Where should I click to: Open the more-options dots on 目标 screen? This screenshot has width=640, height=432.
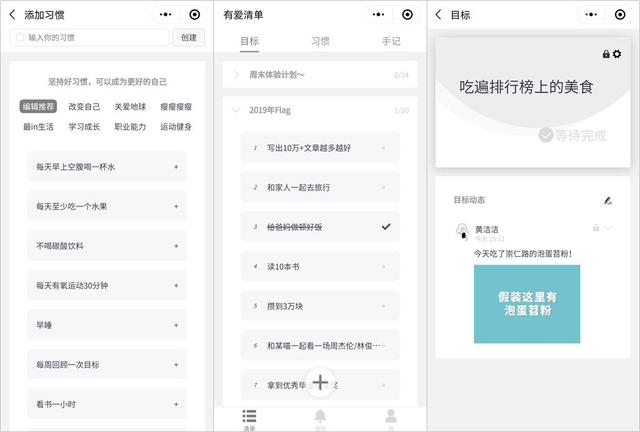pyautogui.click(x=591, y=15)
